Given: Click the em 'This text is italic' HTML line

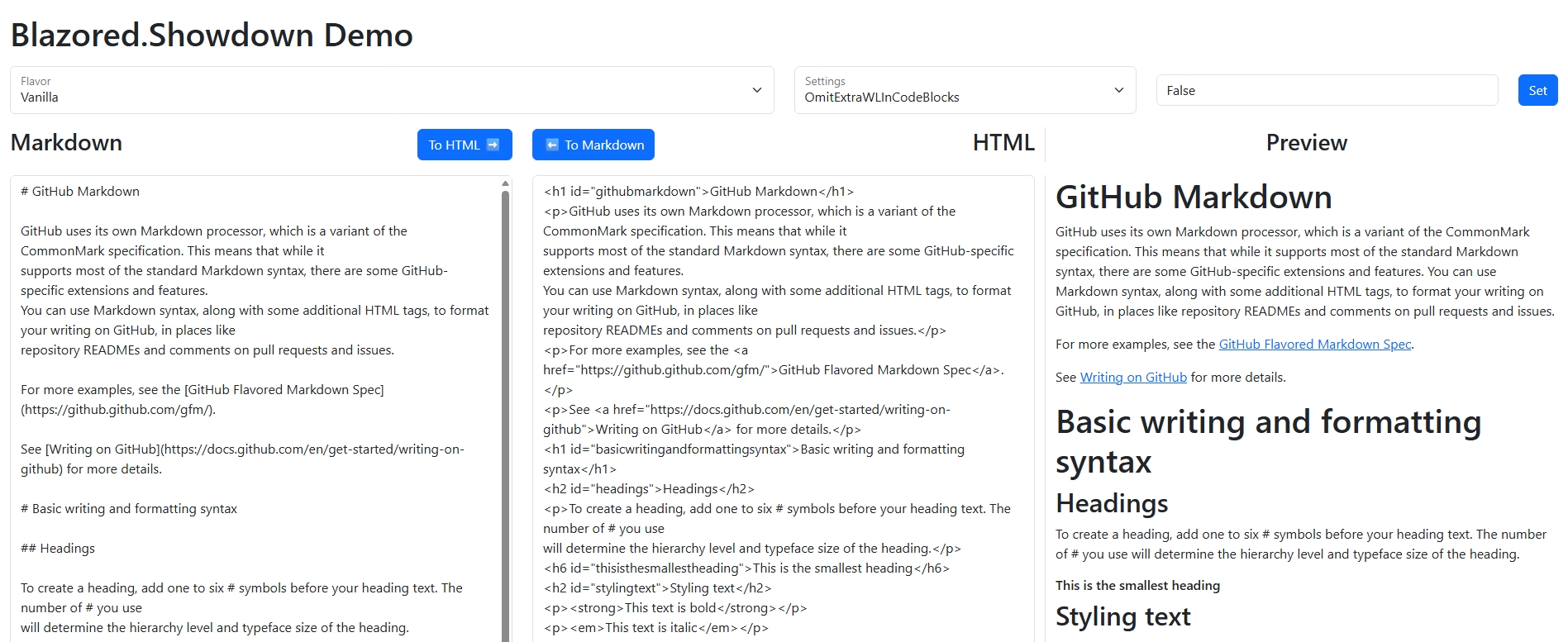Looking at the screenshot, I should 655,627.
